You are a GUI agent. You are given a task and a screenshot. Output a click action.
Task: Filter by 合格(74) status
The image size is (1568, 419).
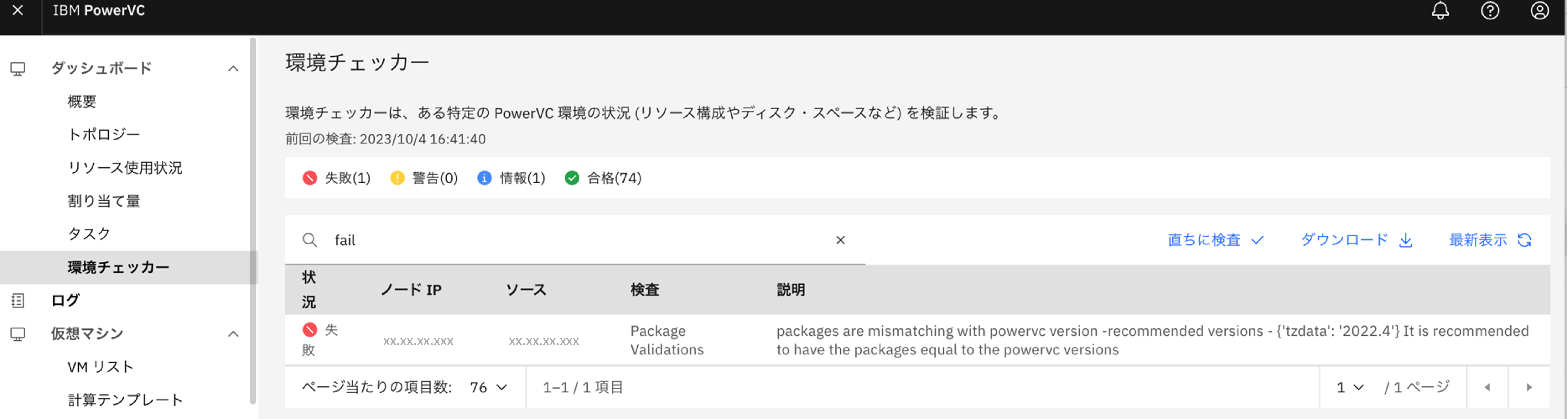[603, 178]
